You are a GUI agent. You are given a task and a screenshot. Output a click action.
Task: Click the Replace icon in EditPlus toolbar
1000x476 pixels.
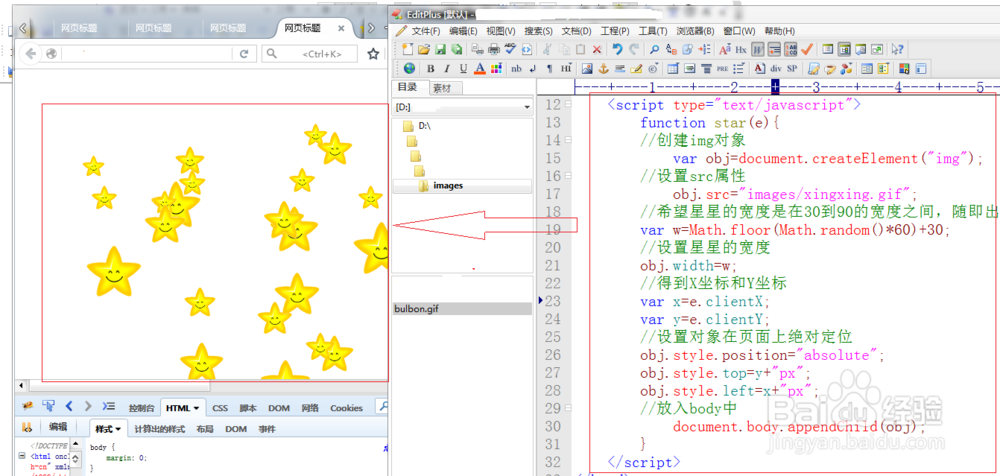pyautogui.click(x=671, y=49)
